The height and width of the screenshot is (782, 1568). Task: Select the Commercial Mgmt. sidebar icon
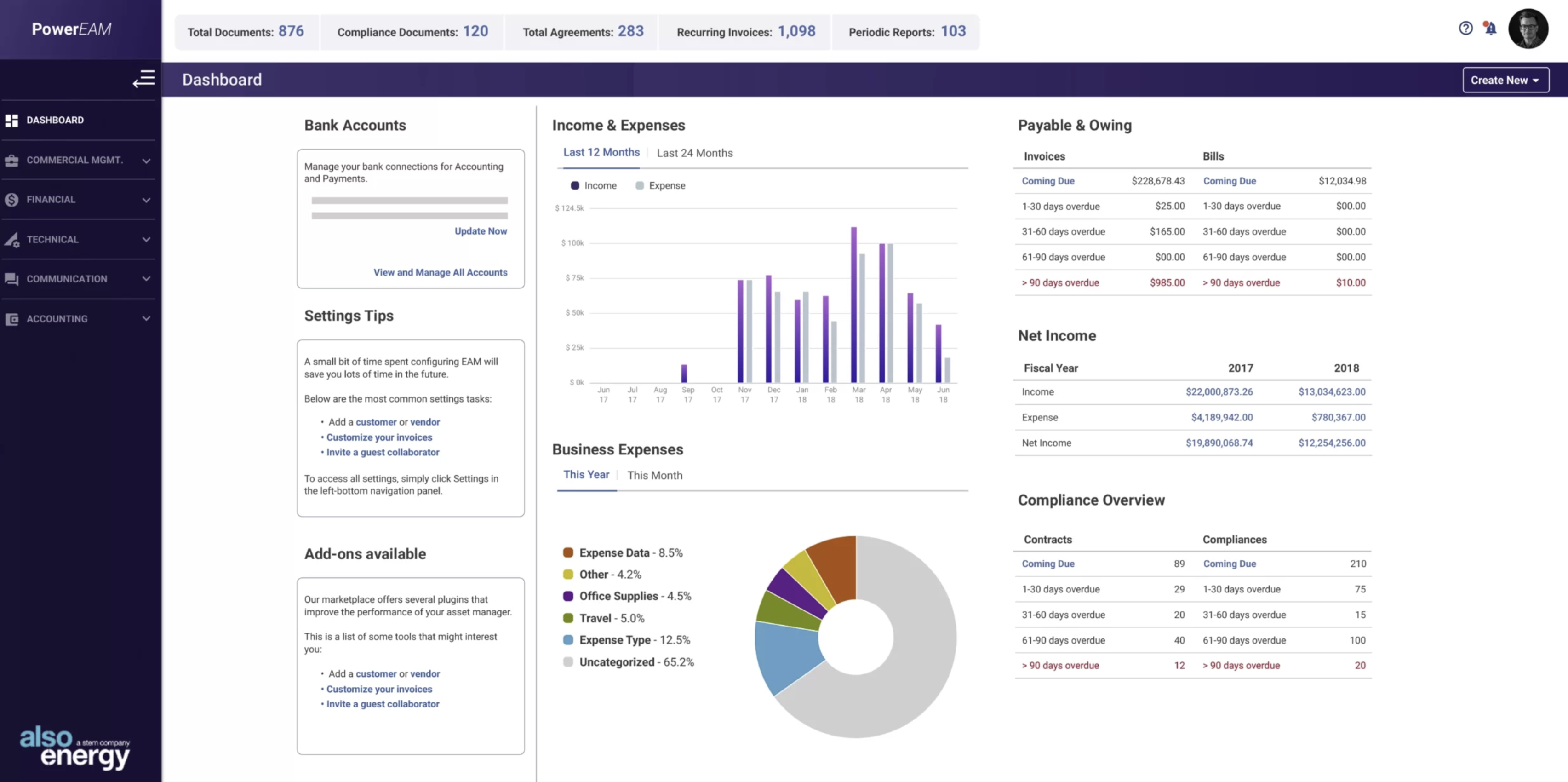[11, 160]
